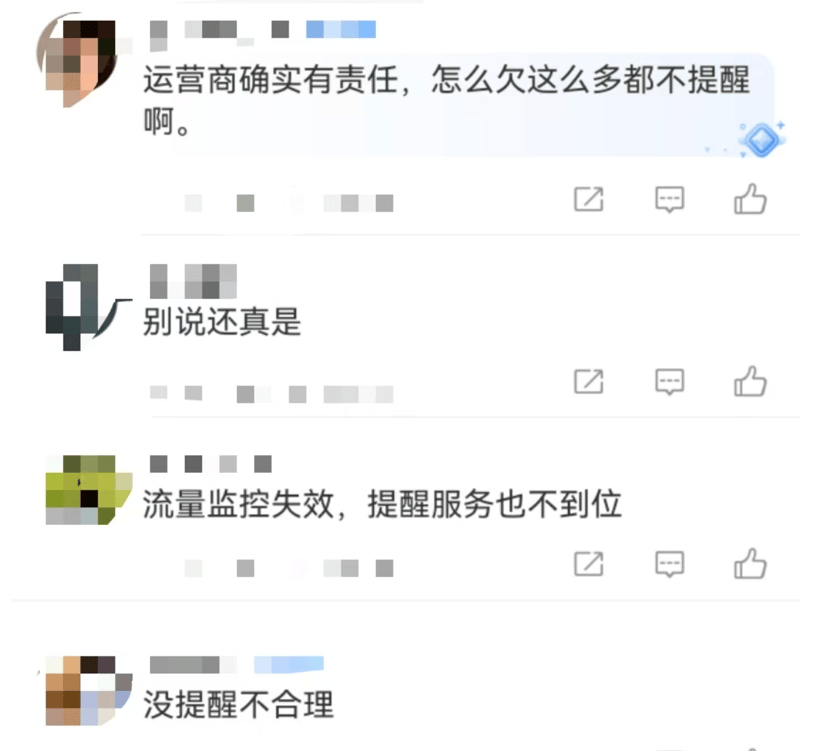814x751 pixels.
Task: Open the username above 流量监控失效
Action: [210, 463]
